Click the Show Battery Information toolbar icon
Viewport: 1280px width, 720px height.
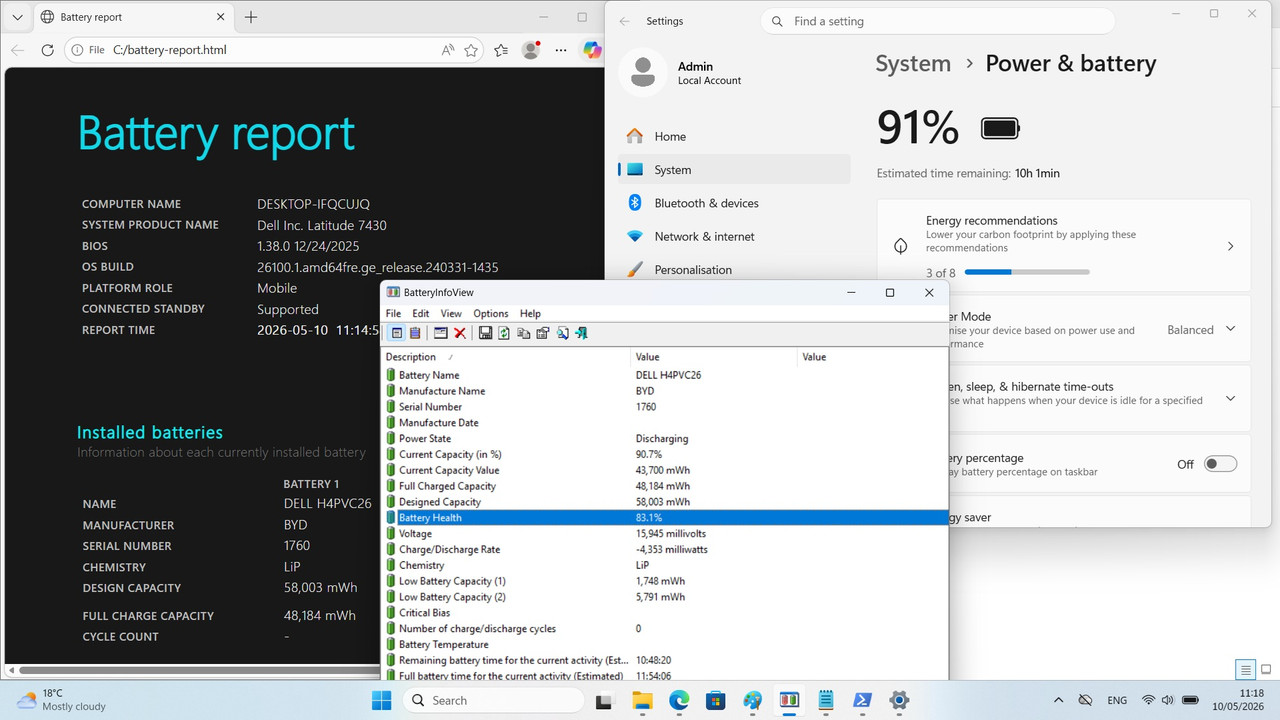click(397, 333)
